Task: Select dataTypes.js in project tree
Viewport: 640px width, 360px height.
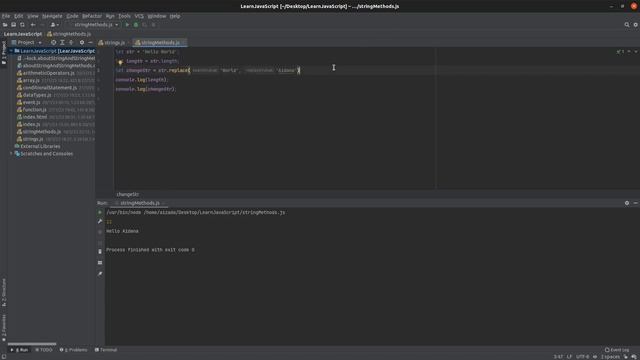Action: coord(37,95)
